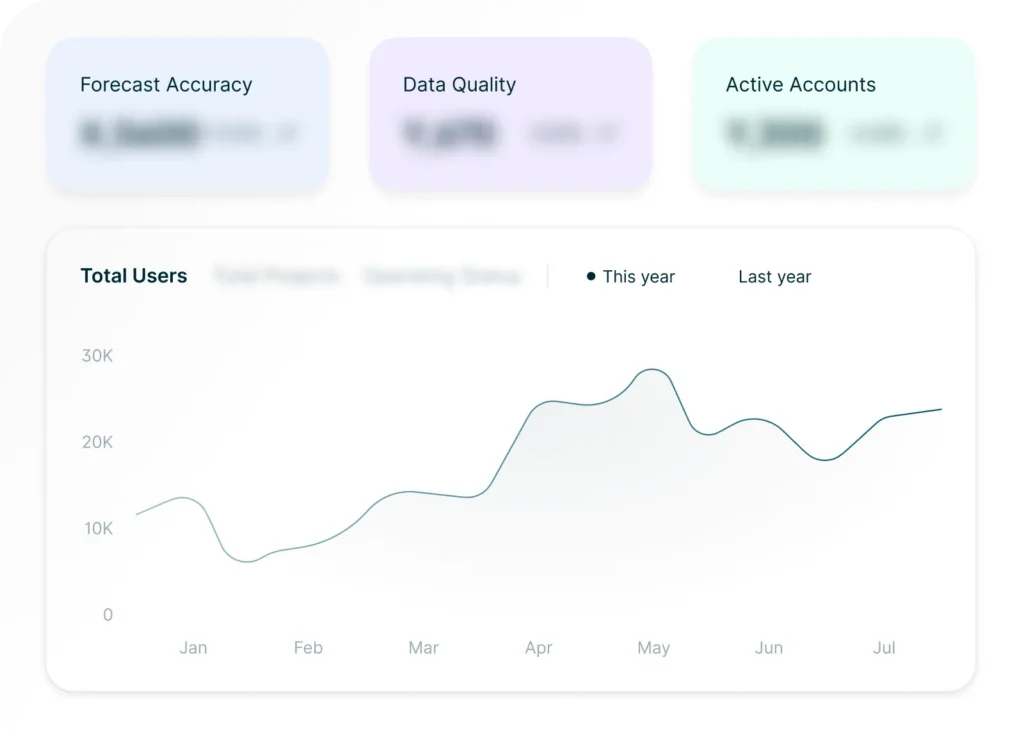The width and height of the screenshot is (1024, 751).
Task: Open the Forecast Accuracy metric card
Action: pos(188,113)
